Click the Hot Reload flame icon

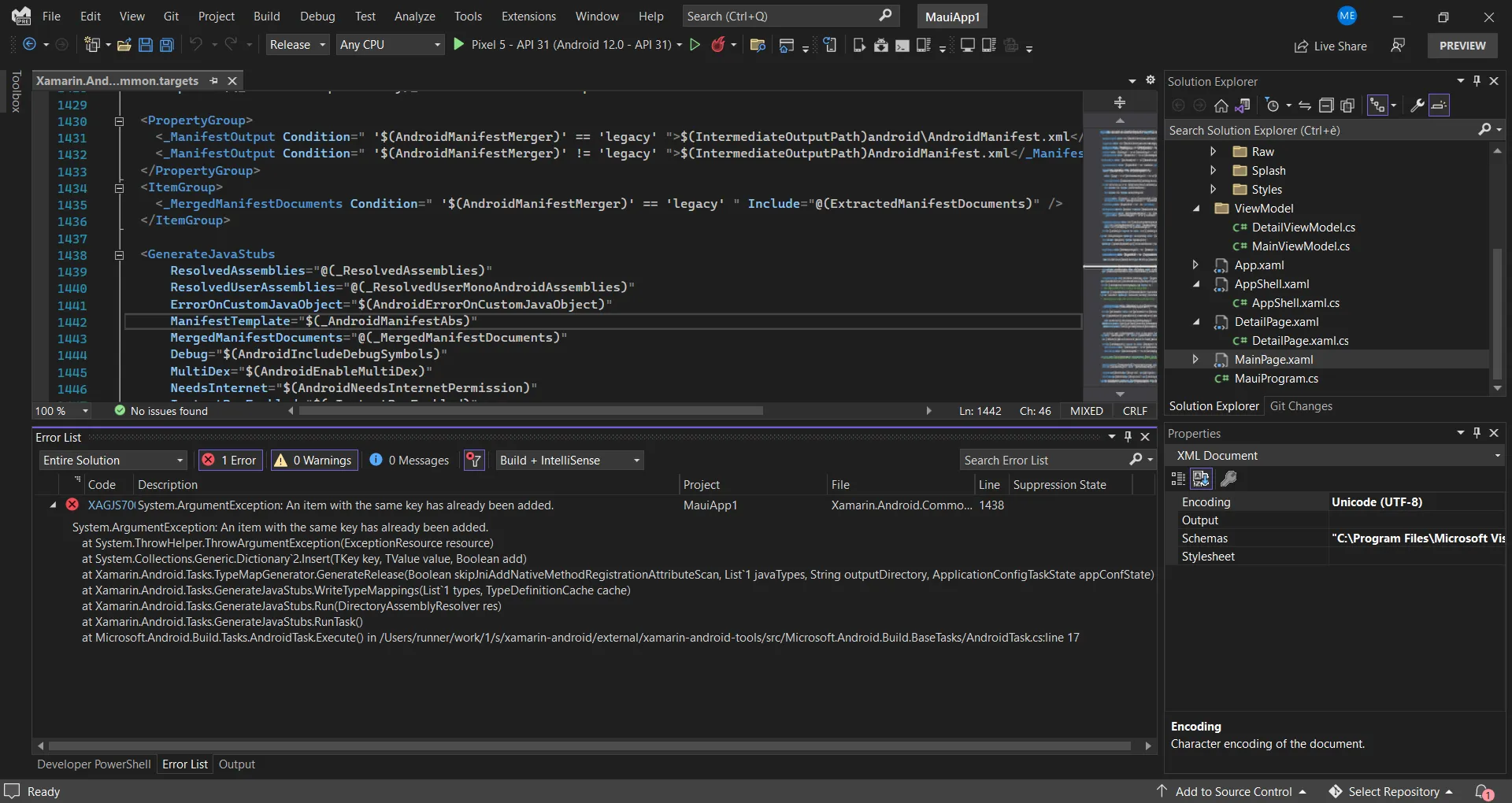point(717,45)
